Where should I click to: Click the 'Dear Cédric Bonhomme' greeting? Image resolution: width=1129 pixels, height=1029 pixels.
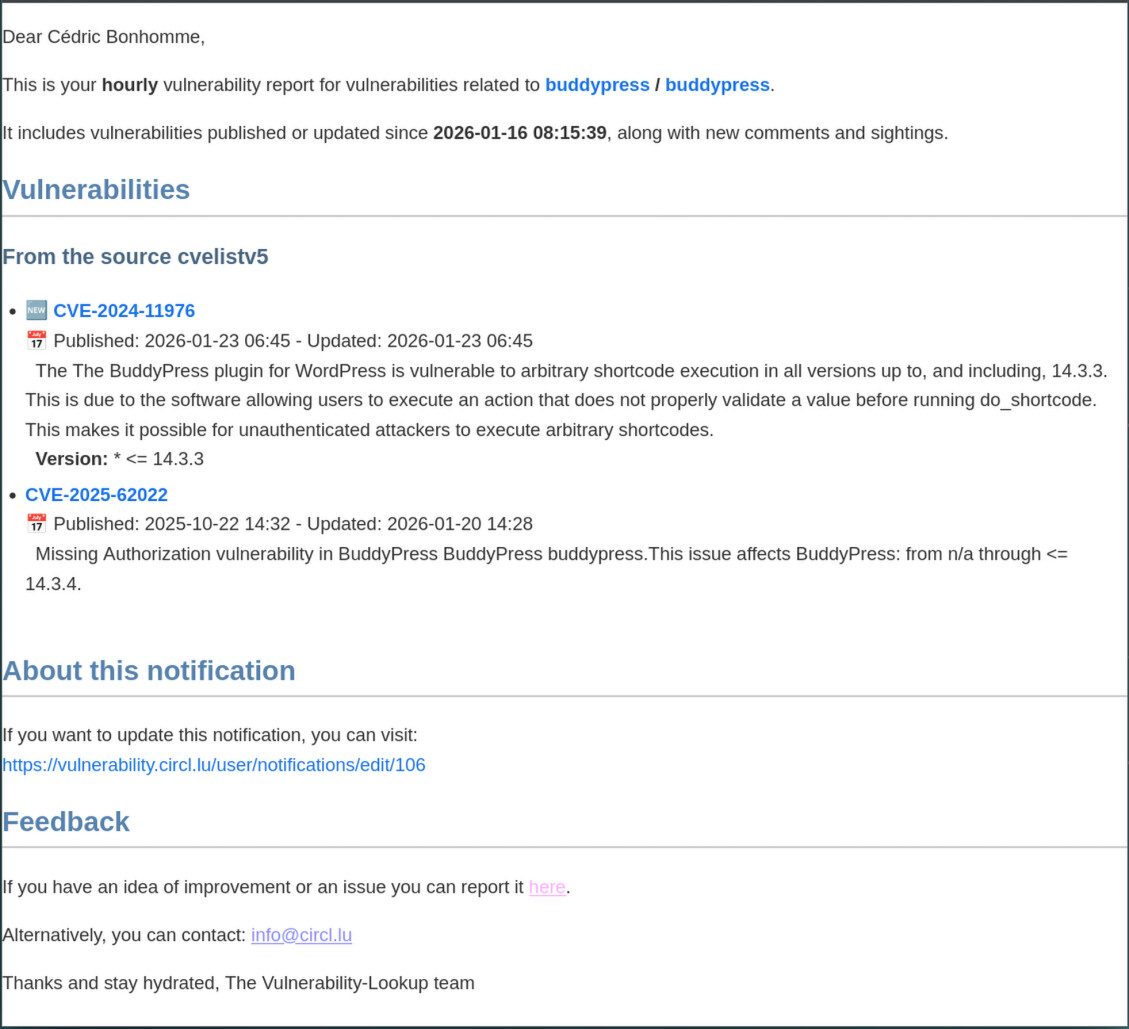[103, 37]
